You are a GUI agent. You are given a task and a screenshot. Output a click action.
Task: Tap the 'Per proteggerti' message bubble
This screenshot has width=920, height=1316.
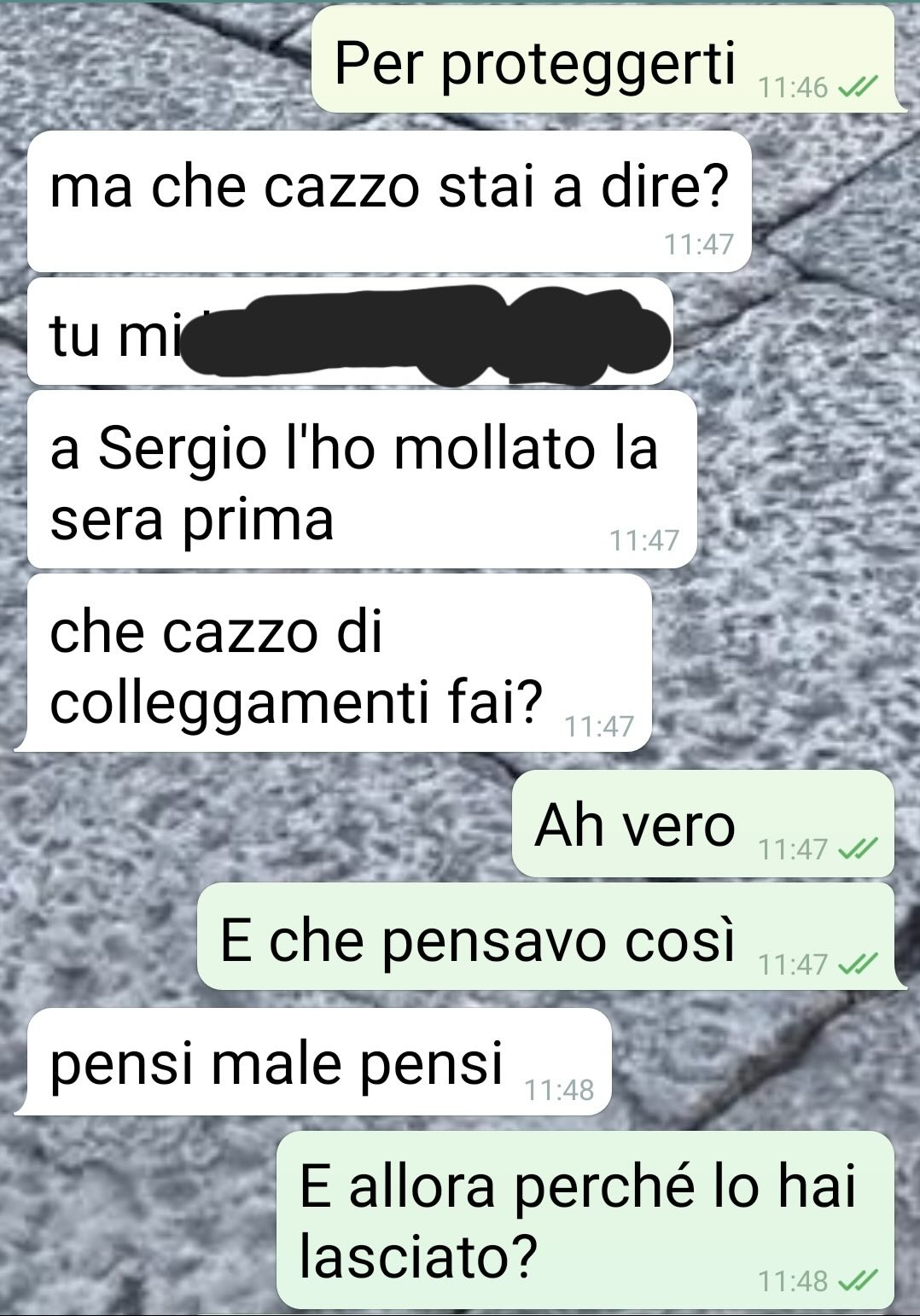pyautogui.click(x=603, y=60)
